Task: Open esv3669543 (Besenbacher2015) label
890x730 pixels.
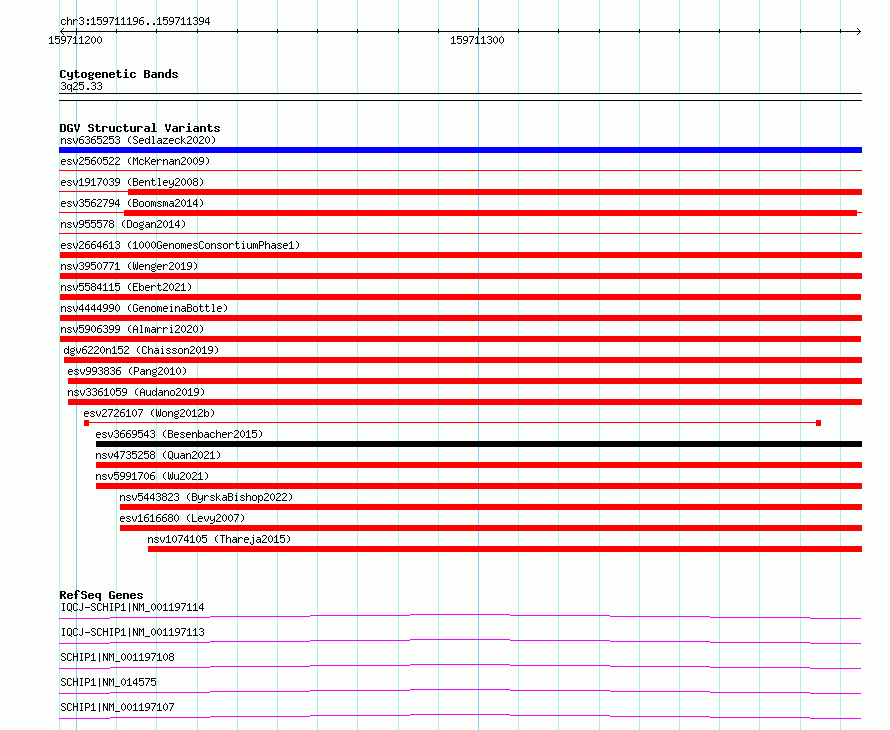Action: [179, 434]
